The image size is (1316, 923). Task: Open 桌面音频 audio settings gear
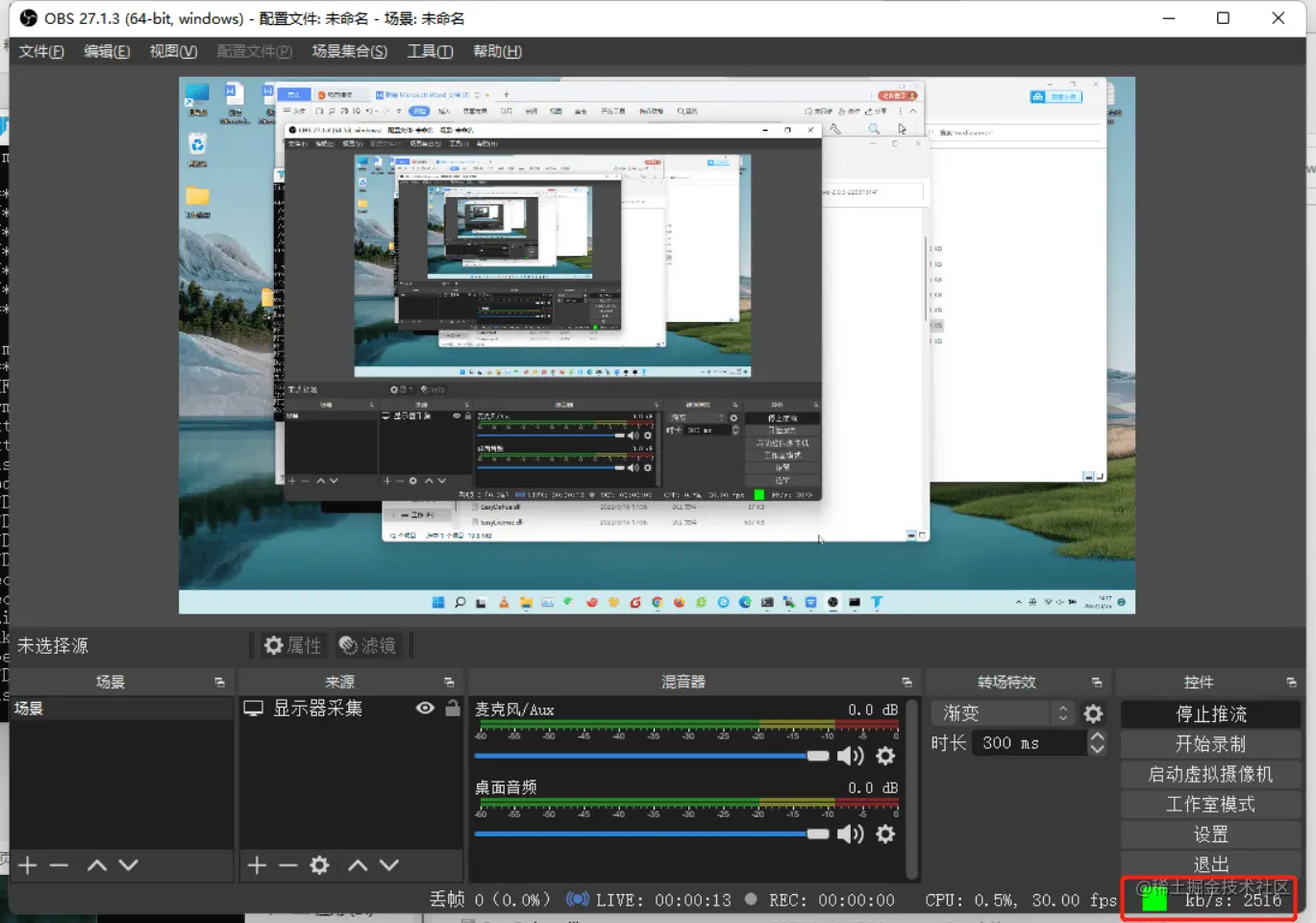click(x=885, y=834)
